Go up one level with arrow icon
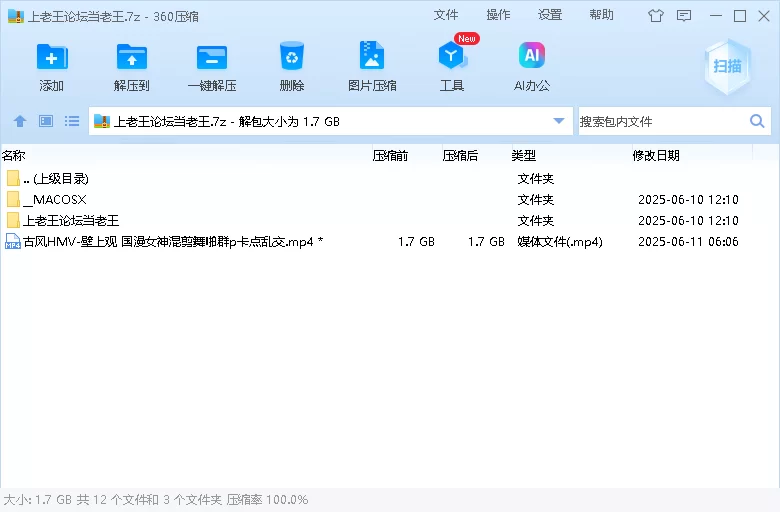 tap(20, 121)
